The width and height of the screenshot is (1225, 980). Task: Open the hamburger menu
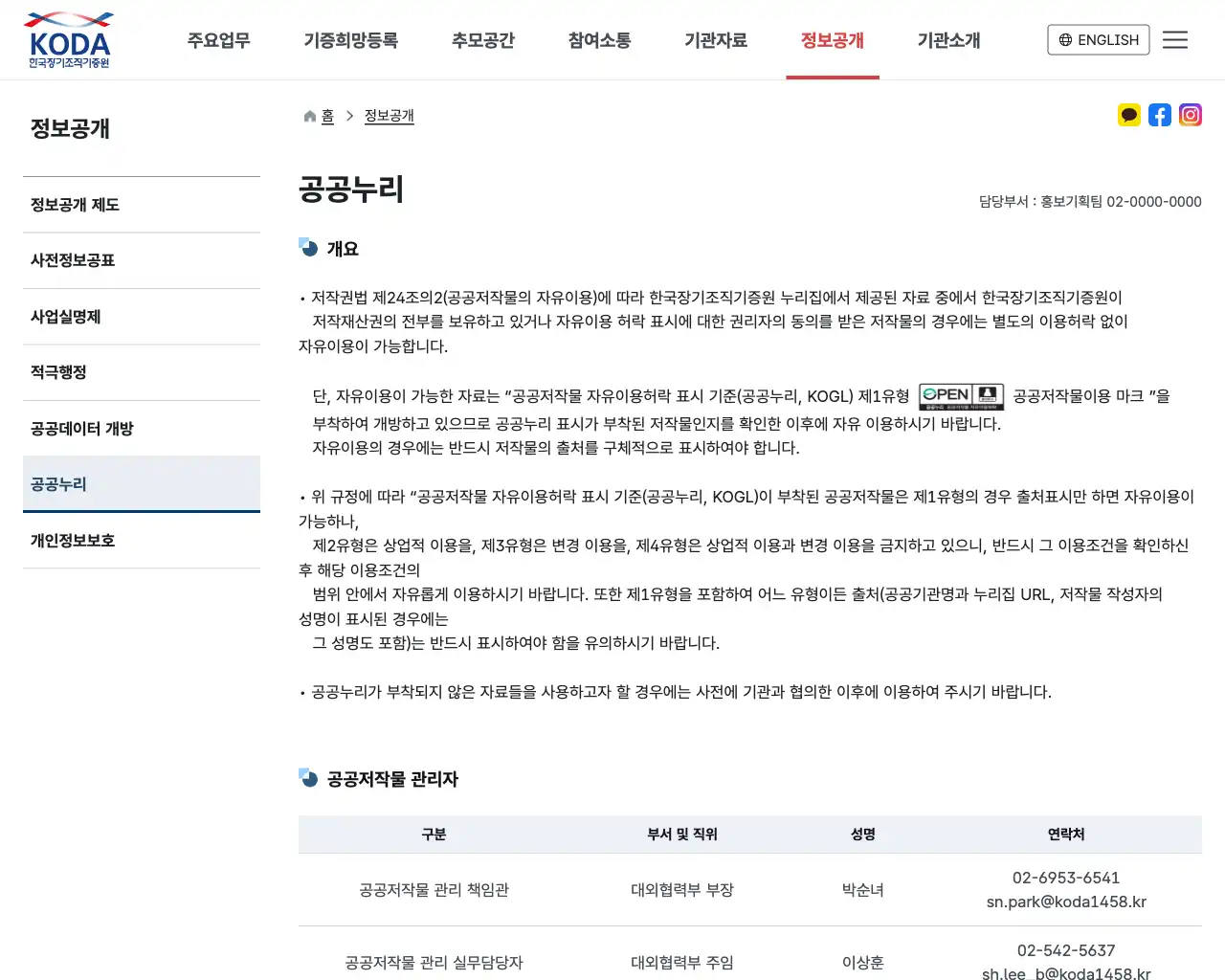[1175, 39]
